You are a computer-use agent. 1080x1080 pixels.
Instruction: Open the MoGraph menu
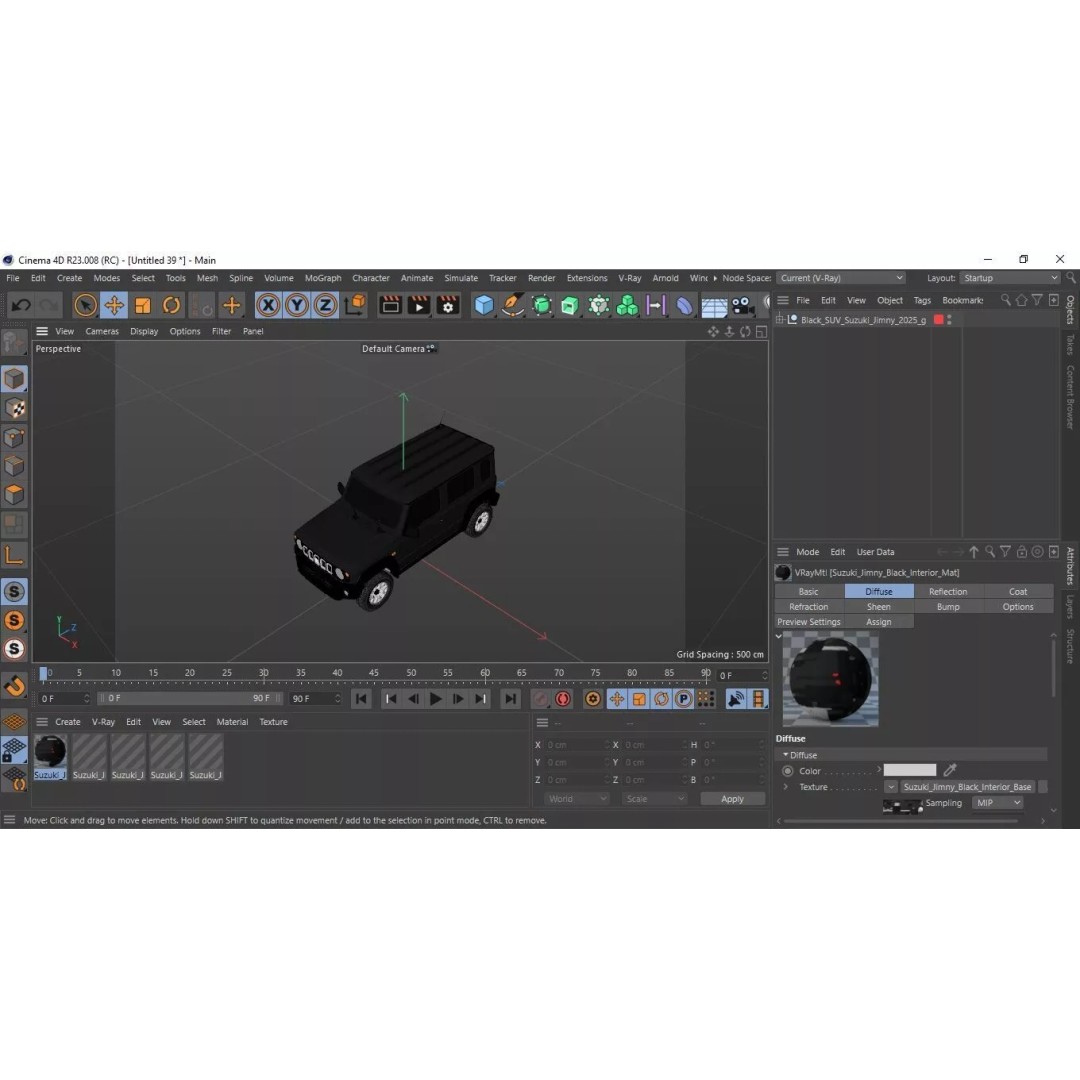[323, 278]
